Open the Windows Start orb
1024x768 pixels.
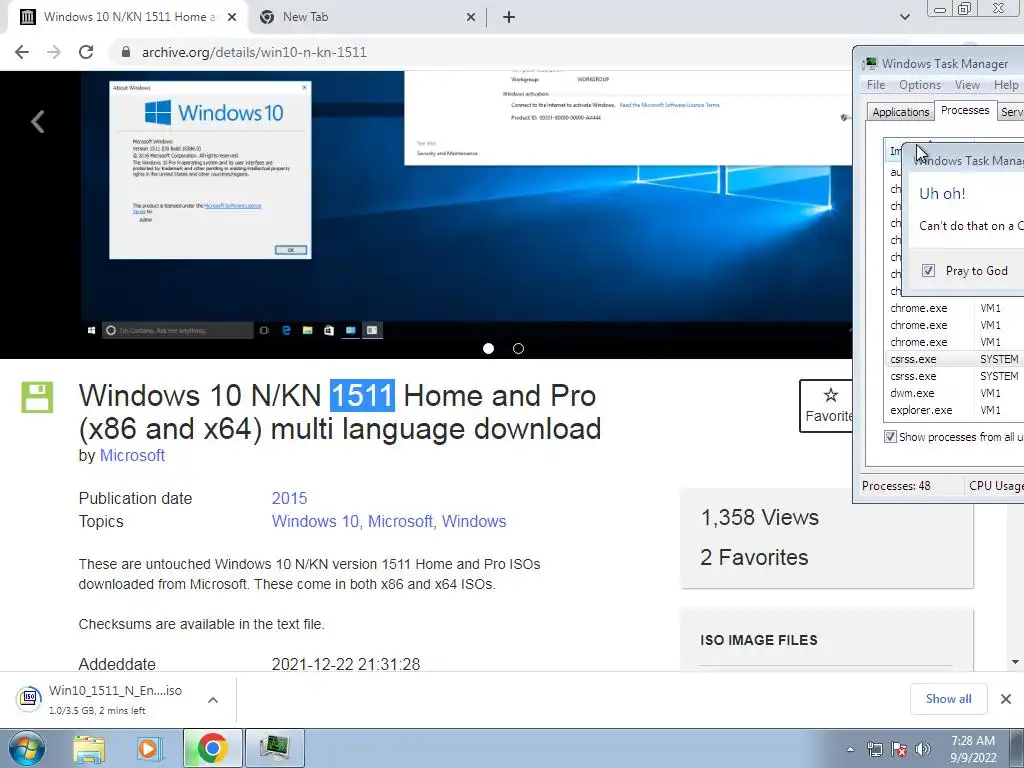coord(27,748)
